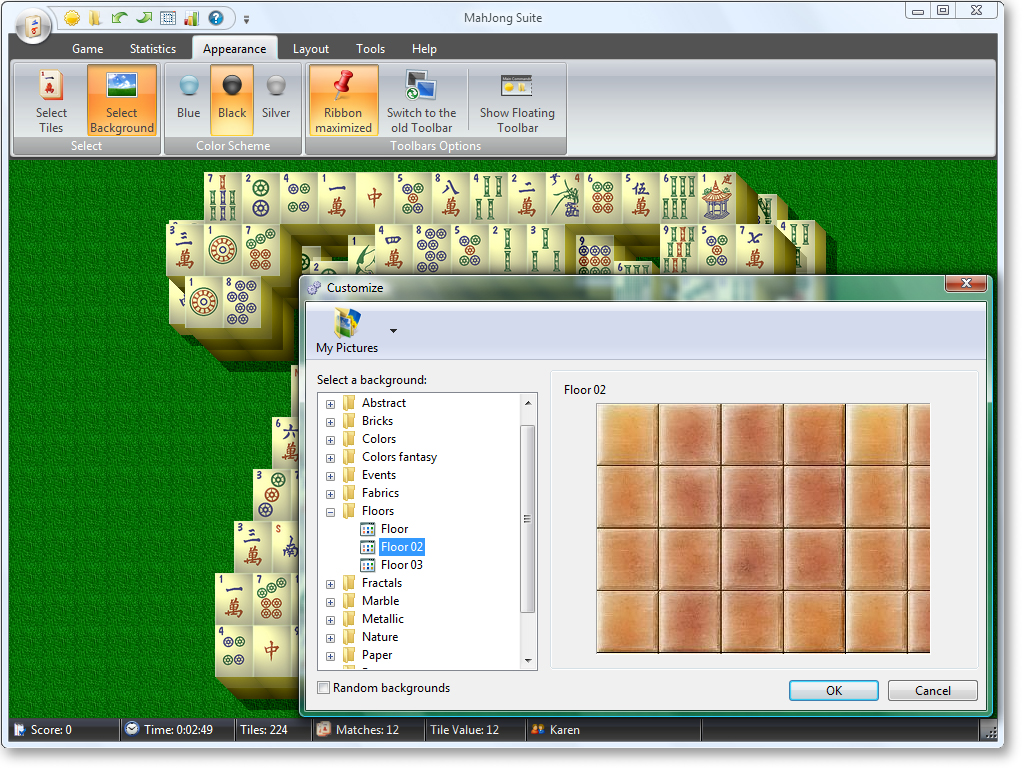The height and width of the screenshot is (768, 1024).
Task: Select the Floor 03 background item
Action: [x=402, y=565]
